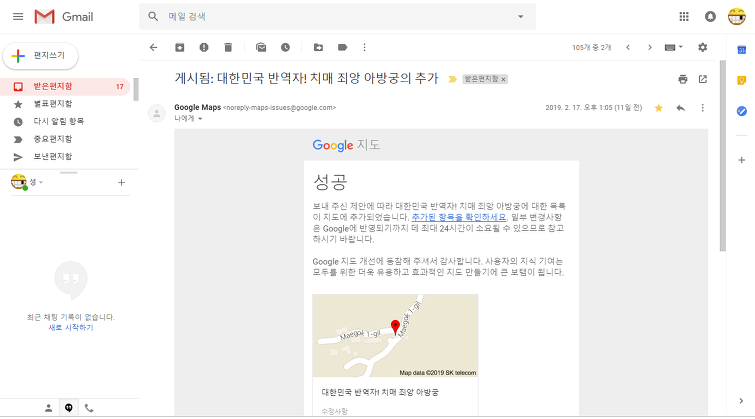
Task: Open the labels tag icon
Action: 342,47
